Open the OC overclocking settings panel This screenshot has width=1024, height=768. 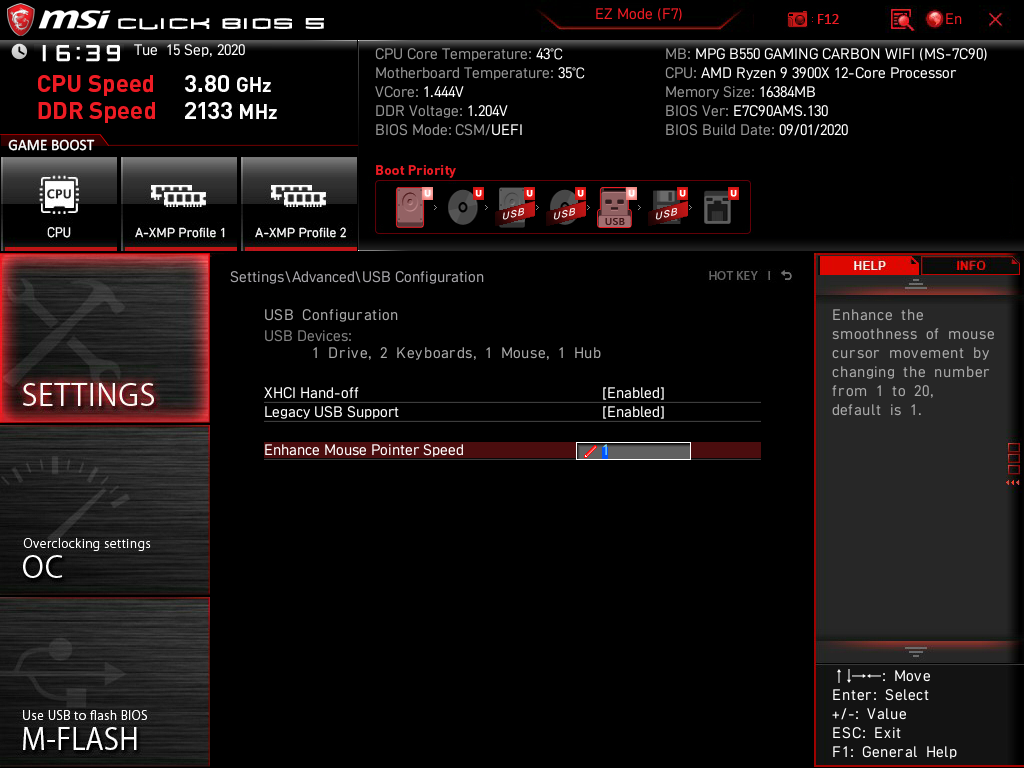click(104, 511)
